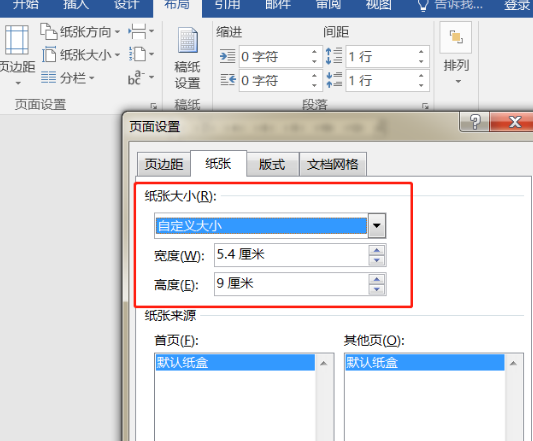Click the spacing before icon
The width and height of the screenshot is (533, 441).
(334, 56)
